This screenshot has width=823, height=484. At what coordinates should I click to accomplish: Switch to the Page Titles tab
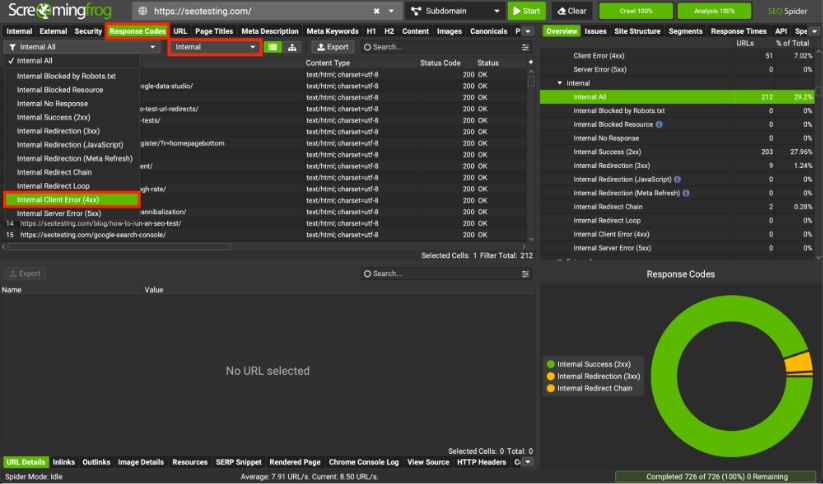pos(215,31)
